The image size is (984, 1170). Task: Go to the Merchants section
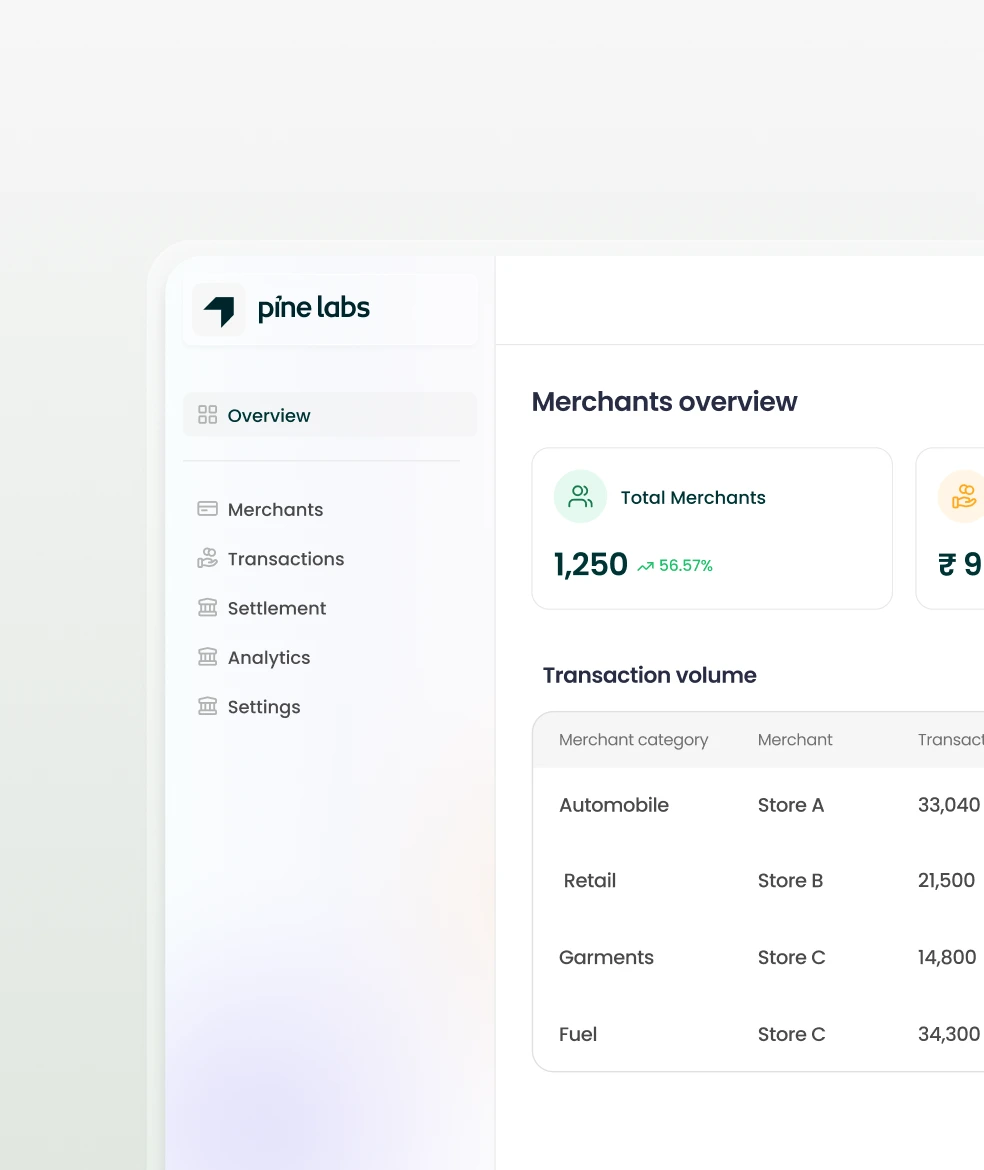tap(275, 510)
